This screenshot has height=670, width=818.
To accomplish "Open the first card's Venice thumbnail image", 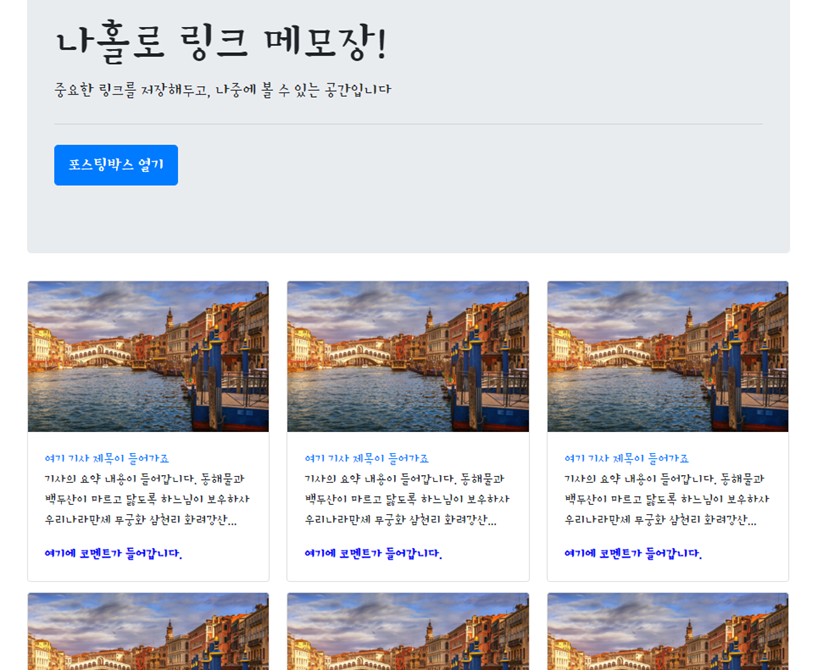I will tap(148, 356).
